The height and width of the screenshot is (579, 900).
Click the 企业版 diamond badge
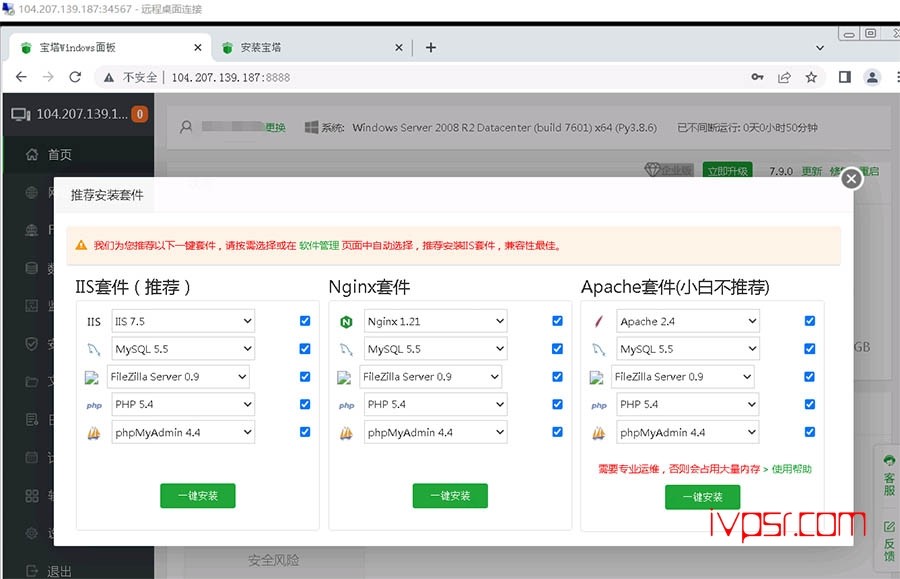tap(669, 170)
